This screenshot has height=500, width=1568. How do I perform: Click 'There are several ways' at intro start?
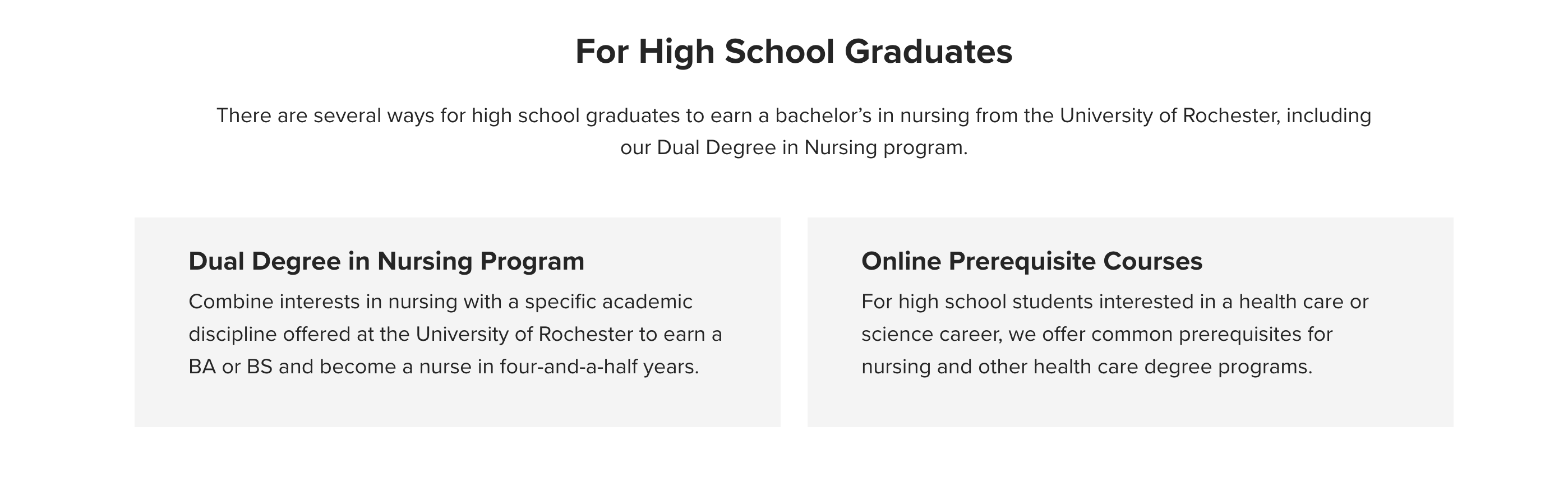click(x=325, y=115)
